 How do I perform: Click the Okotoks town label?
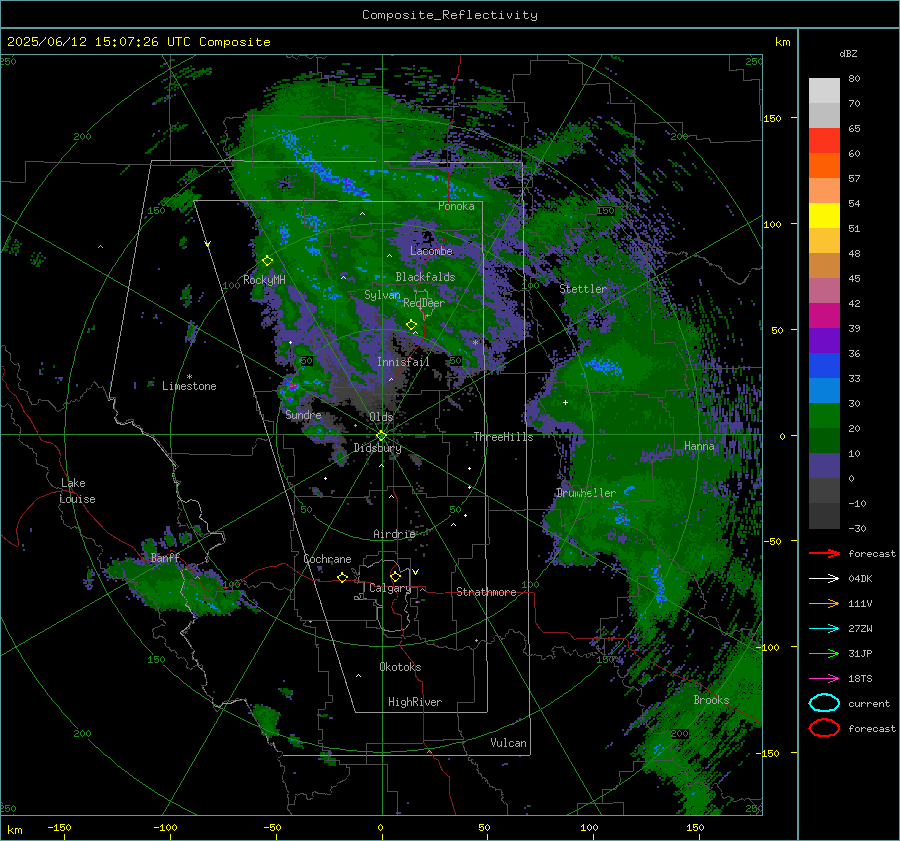point(400,667)
